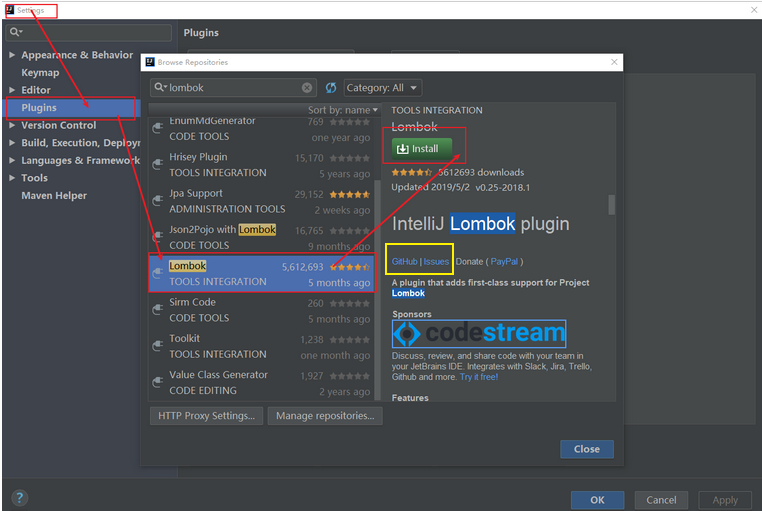Screen dimensions: 762x511
Task: Click the codestream sponsor banner
Action: tap(479, 334)
